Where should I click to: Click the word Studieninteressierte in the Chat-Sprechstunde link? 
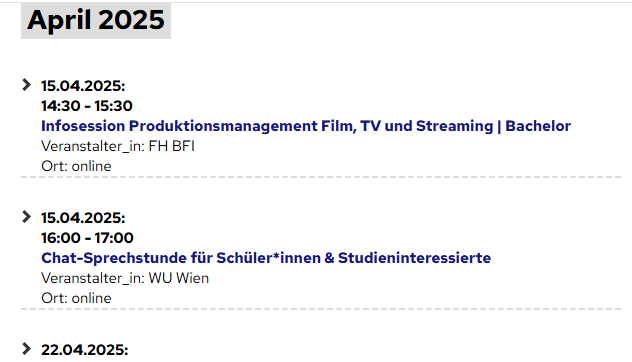(x=414, y=258)
